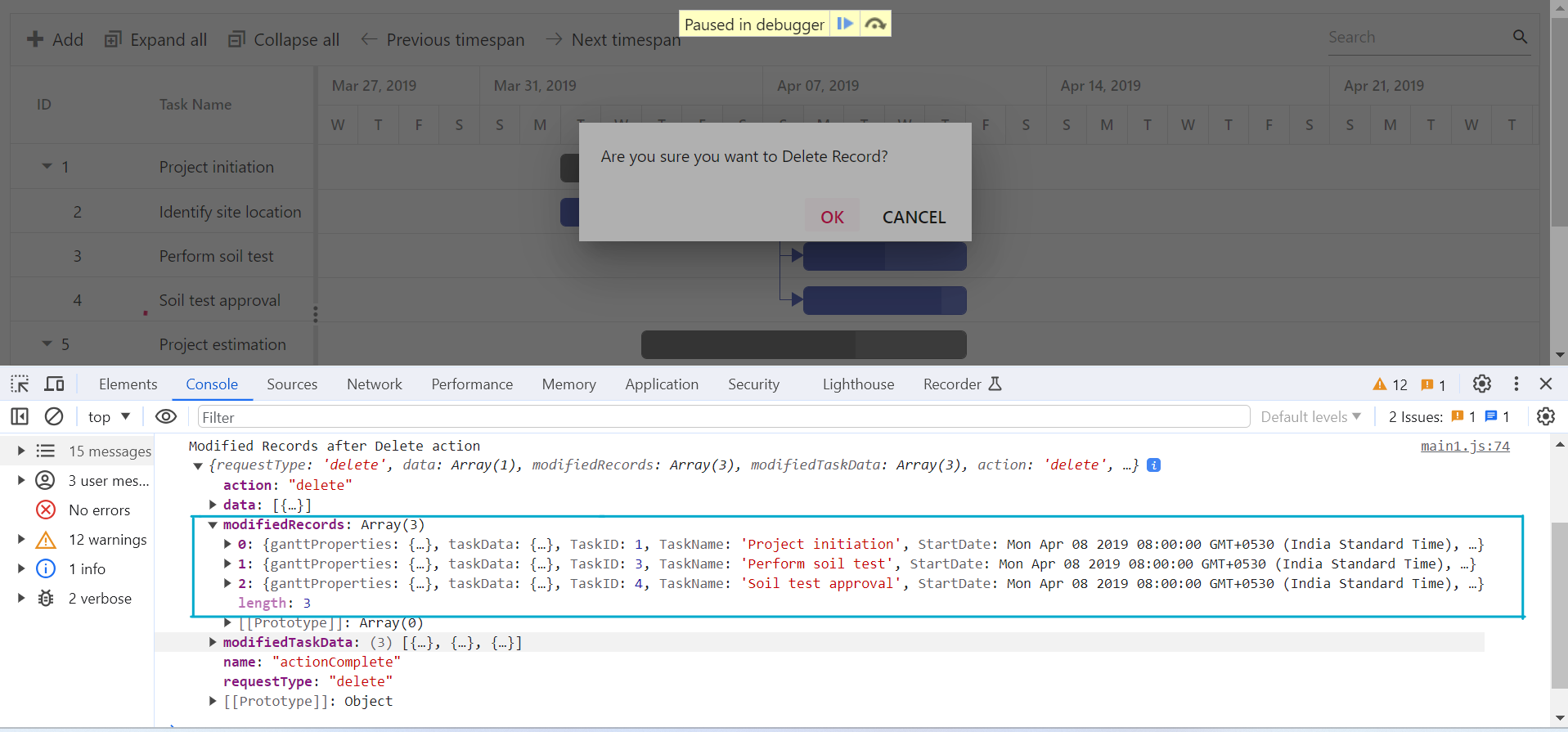Select the No errors filter

[83, 510]
